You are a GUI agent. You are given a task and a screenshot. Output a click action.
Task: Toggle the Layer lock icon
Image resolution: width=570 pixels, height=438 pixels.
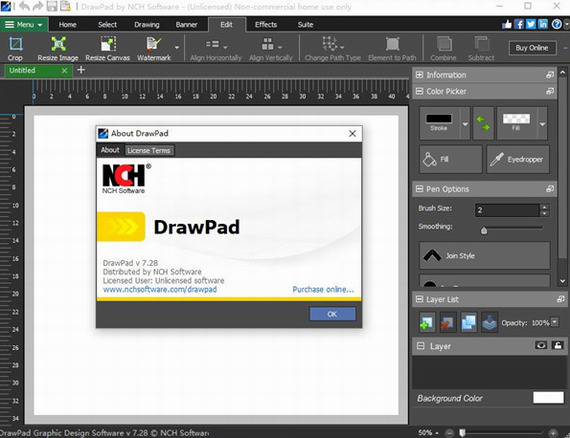tap(557, 345)
